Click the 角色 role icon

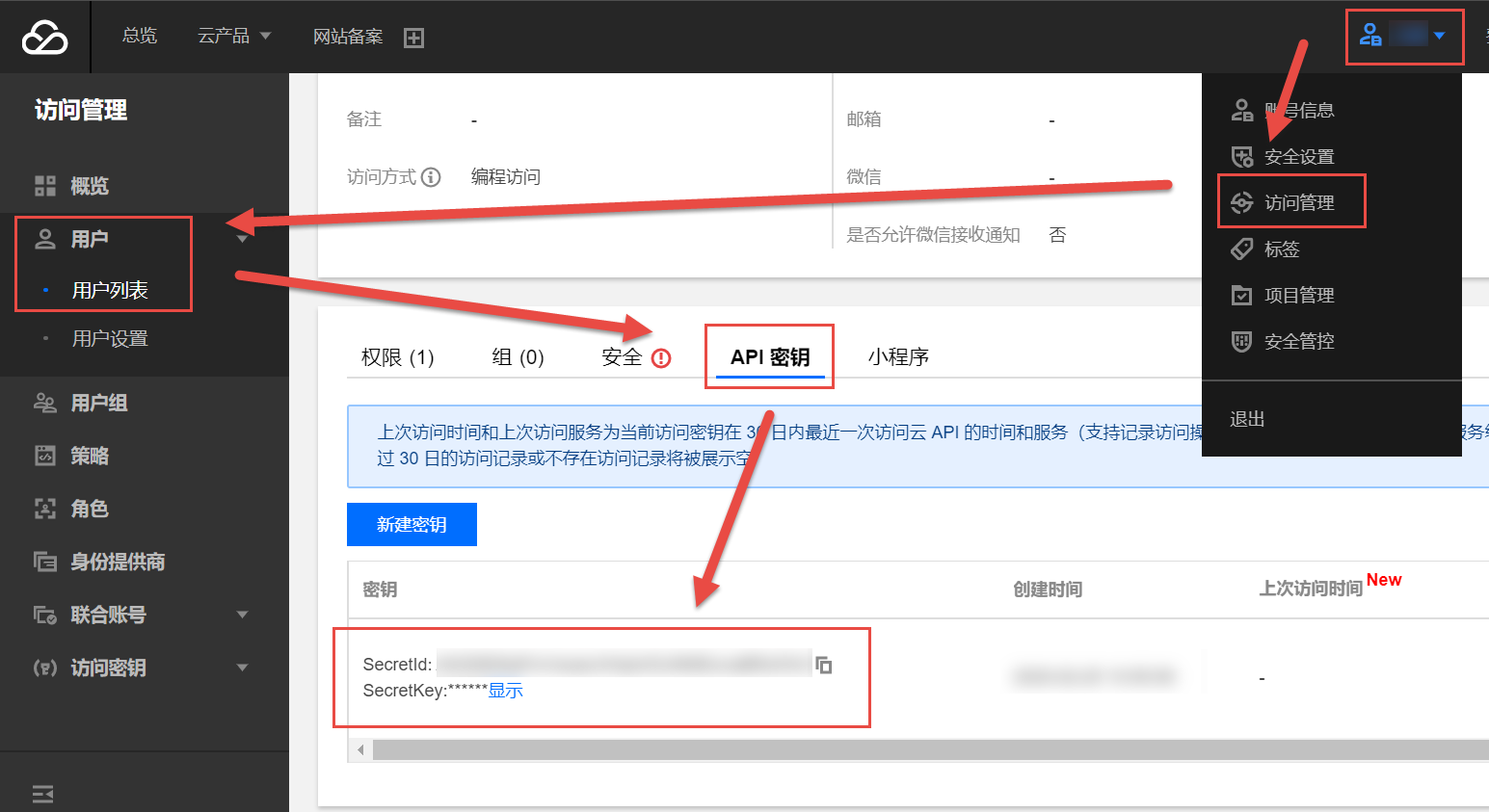pyautogui.click(x=45, y=509)
